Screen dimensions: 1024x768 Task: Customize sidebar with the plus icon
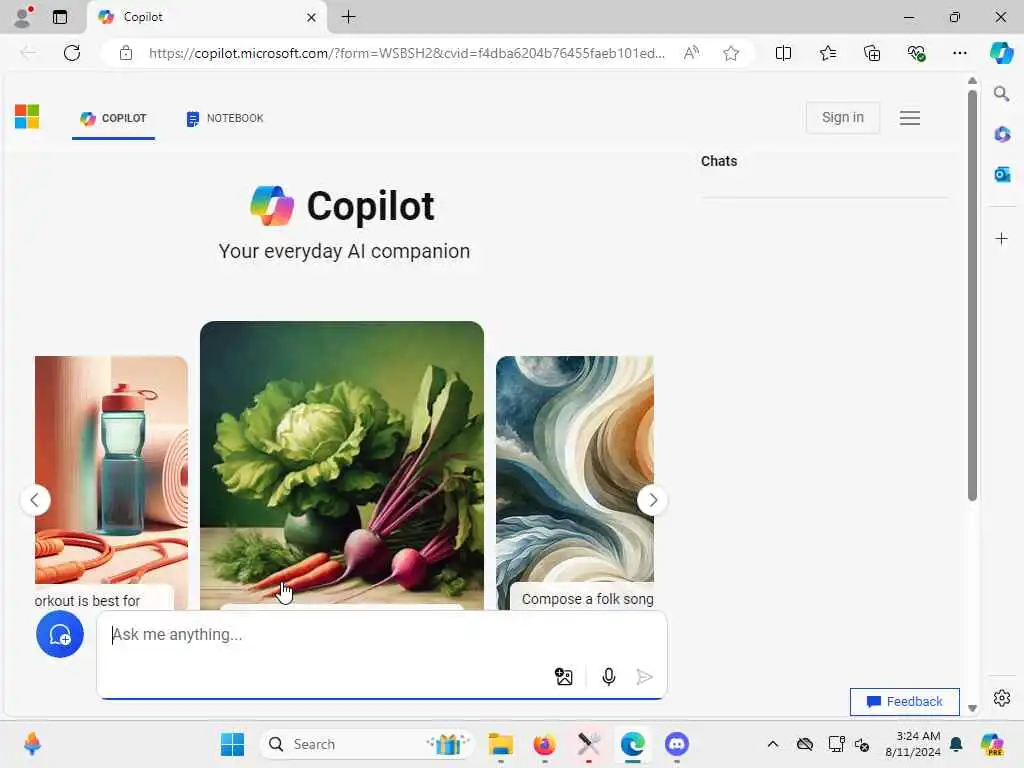[x=1002, y=238]
